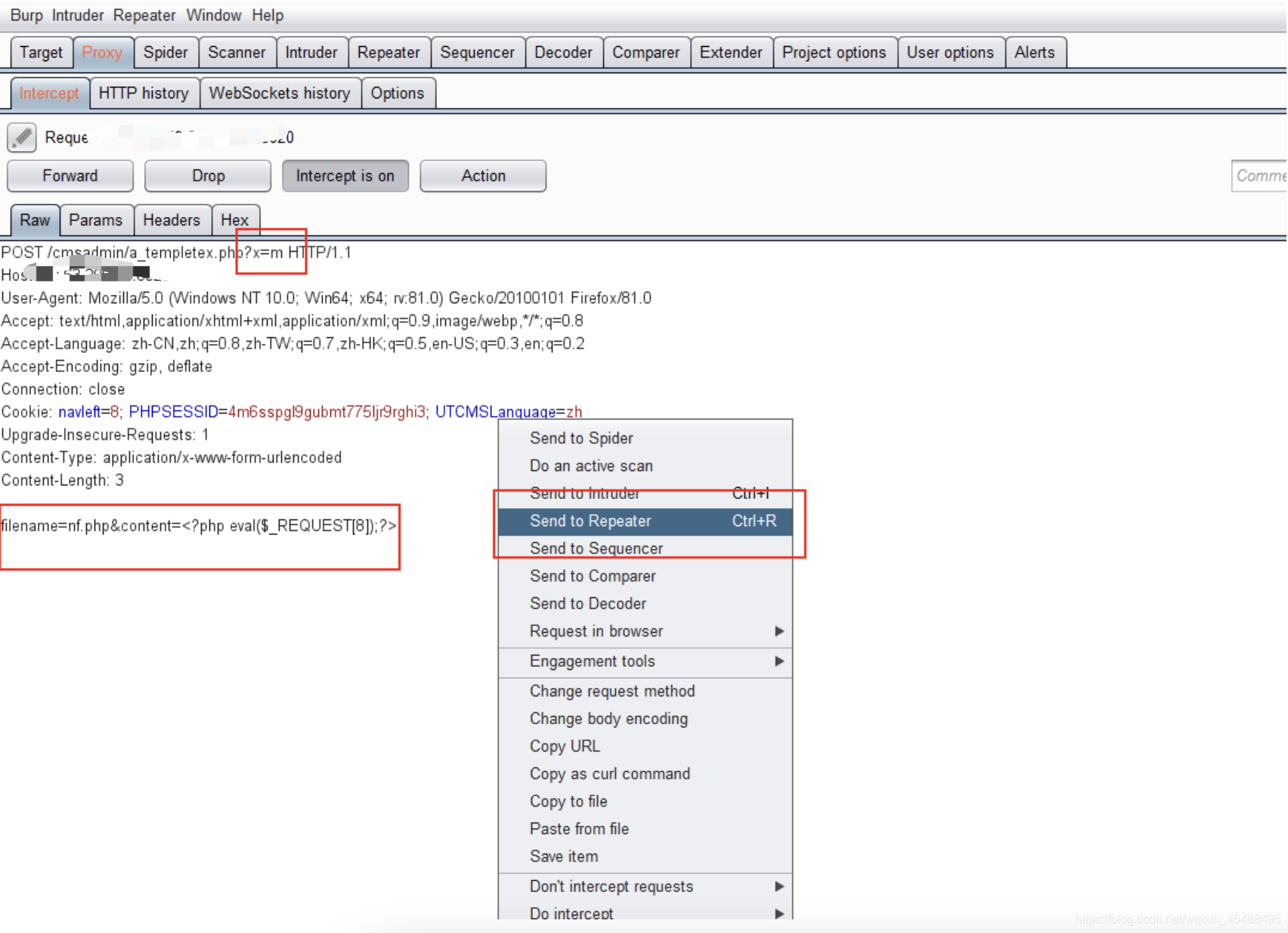Switch to the Decoder tab
The width and height of the screenshot is (1288, 933).
[x=563, y=52]
